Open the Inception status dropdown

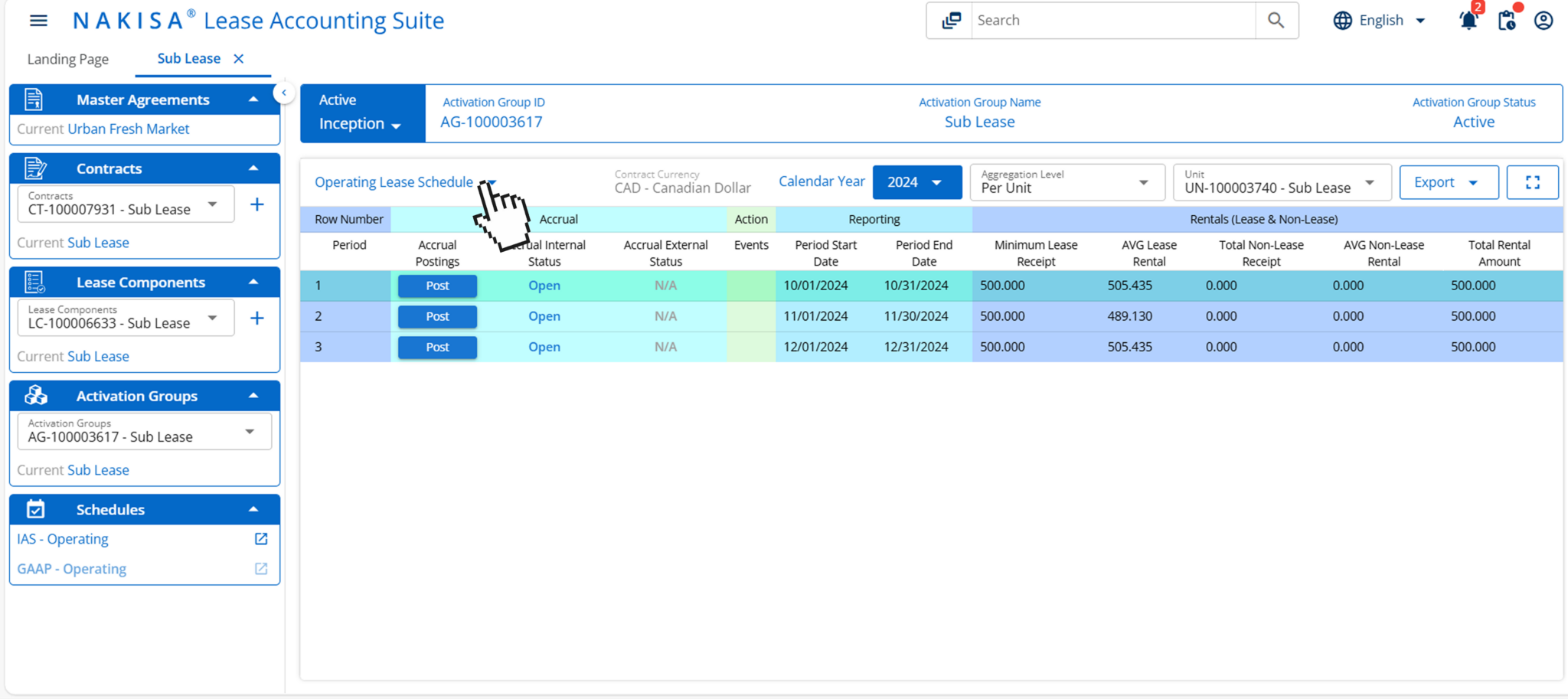[x=360, y=123]
